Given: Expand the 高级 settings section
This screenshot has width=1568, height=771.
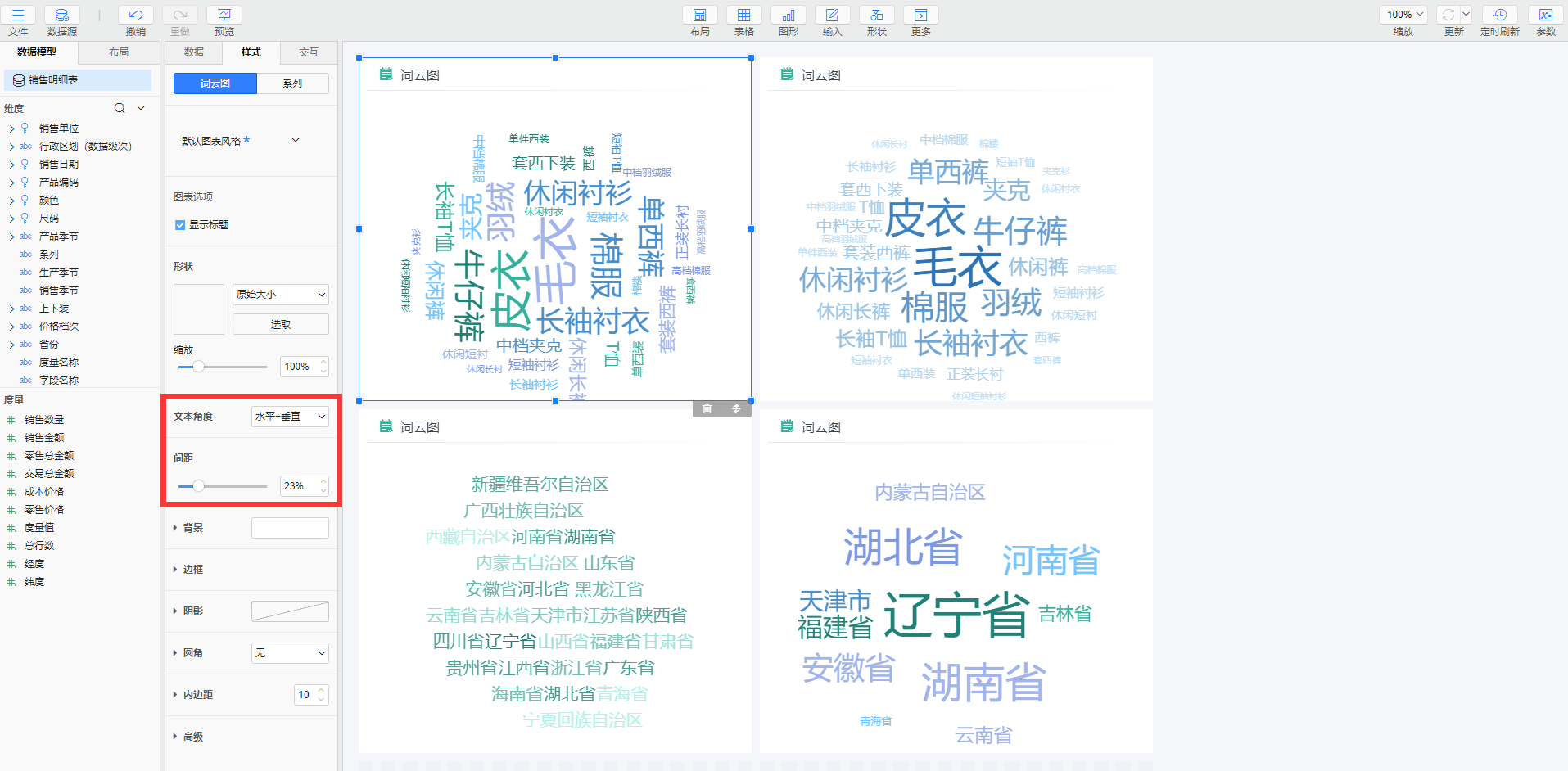Looking at the screenshot, I should click(175, 737).
